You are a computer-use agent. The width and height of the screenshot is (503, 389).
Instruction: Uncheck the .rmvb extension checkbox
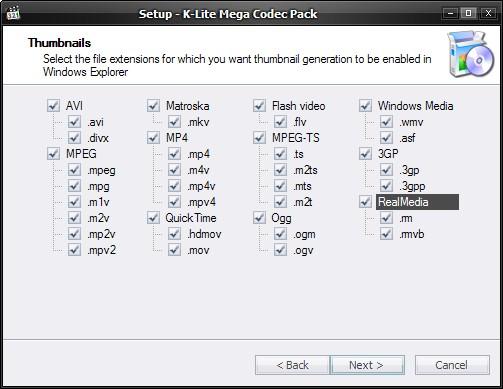click(386, 234)
